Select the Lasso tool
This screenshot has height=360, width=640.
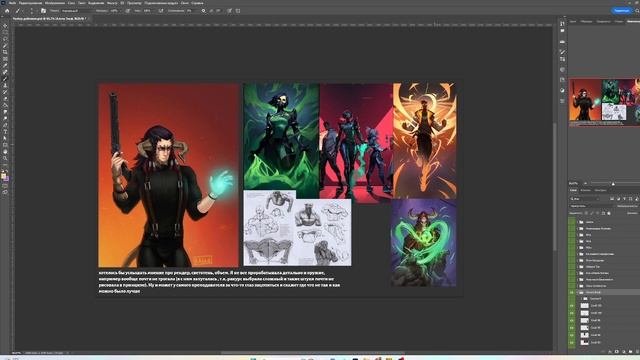(5, 39)
